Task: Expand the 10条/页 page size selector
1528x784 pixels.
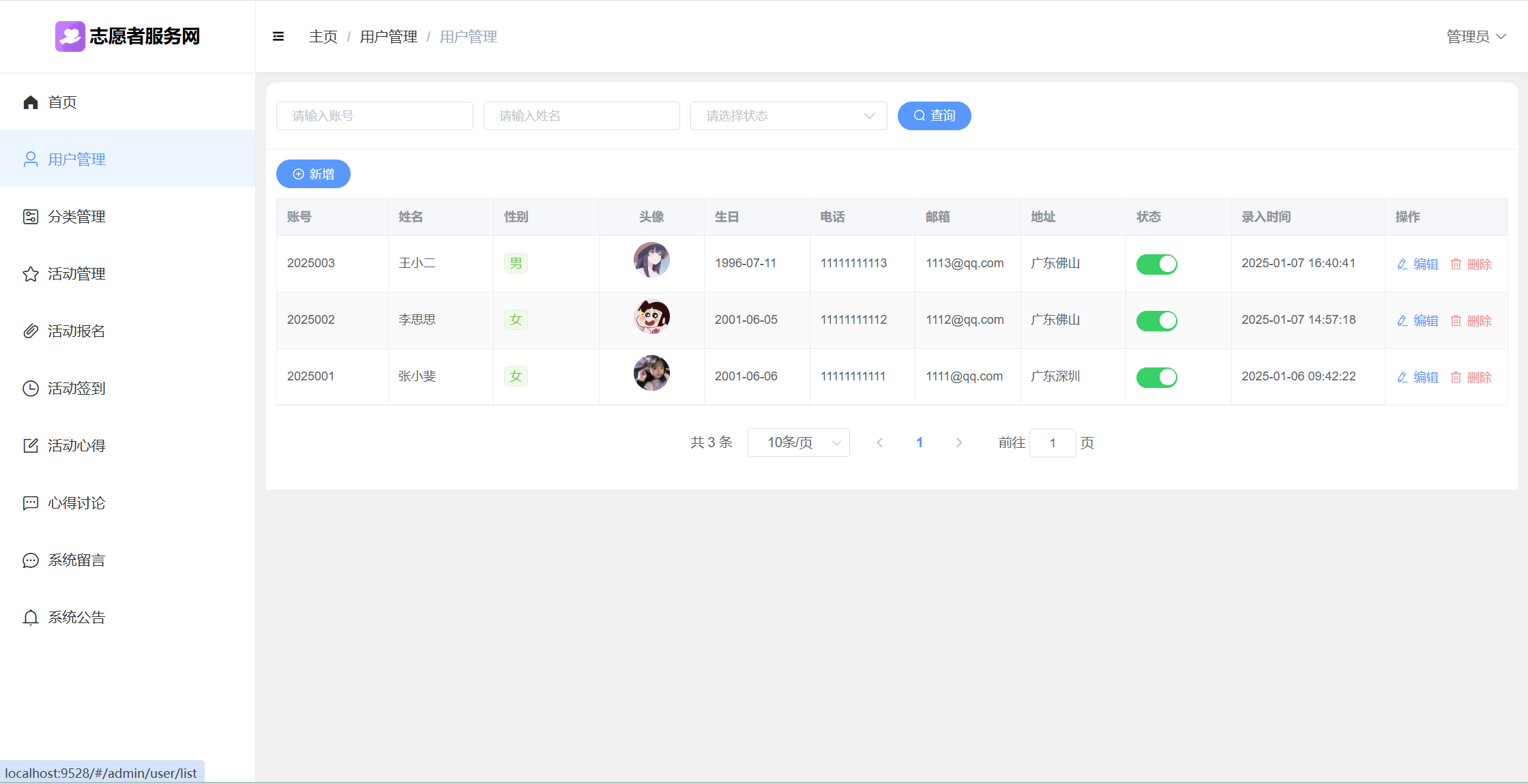Action: coord(798,443)
